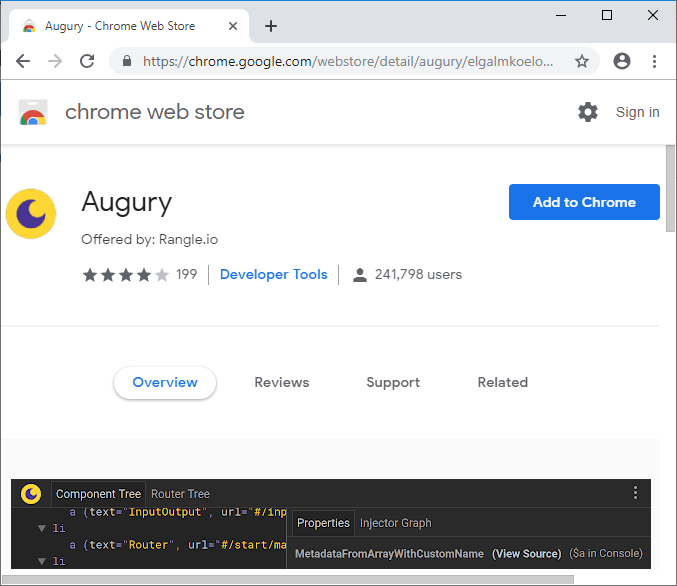Click chrome web store title text

tap(155, 112)
